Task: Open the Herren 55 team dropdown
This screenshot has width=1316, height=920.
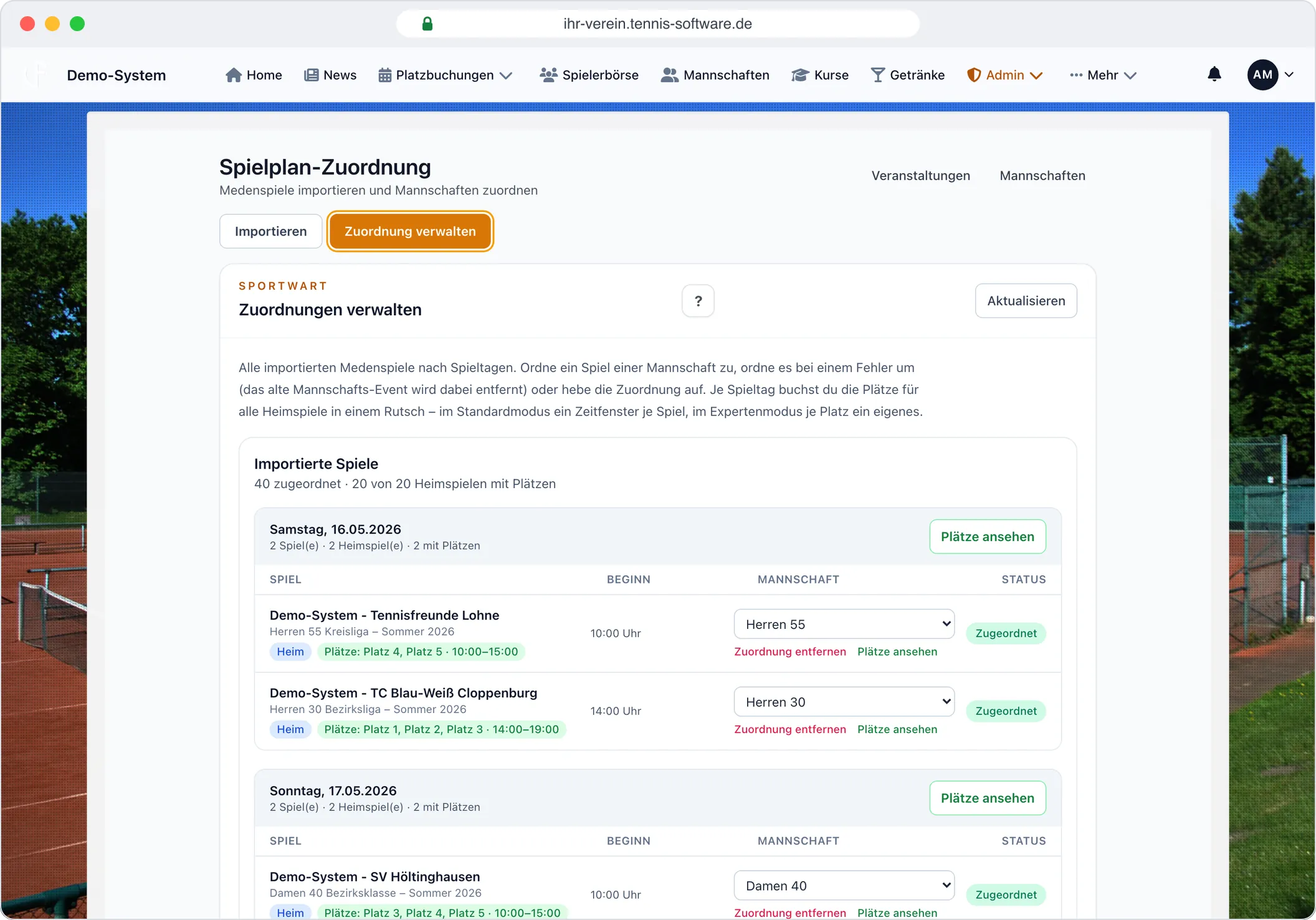Action: 844,624
